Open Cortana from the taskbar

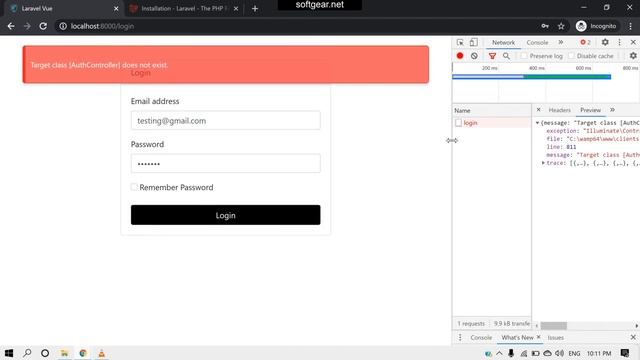tap(45, 353)
